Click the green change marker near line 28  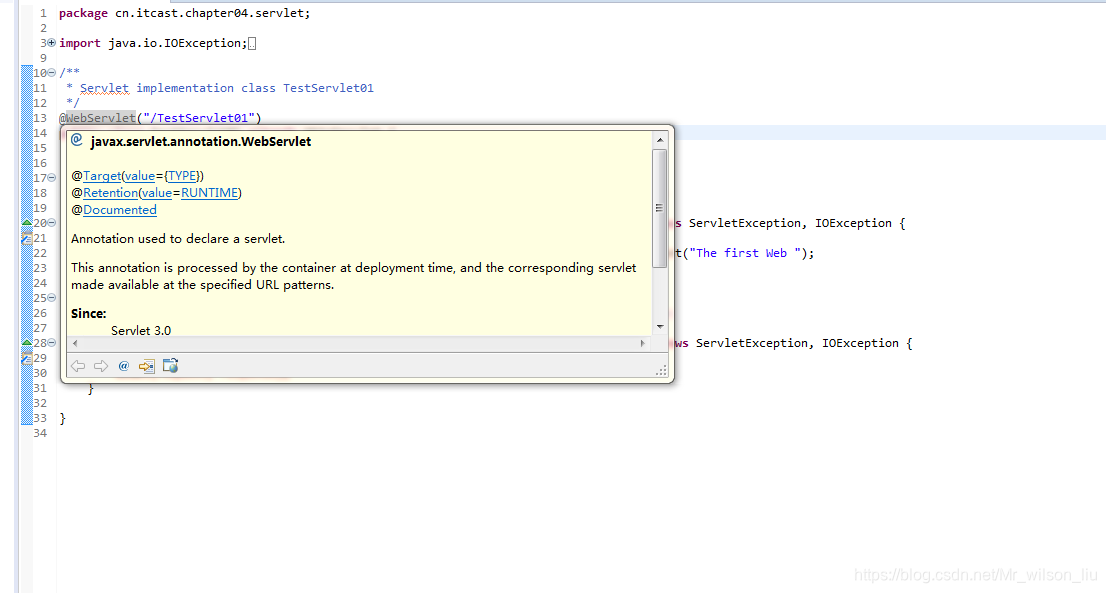25,342
